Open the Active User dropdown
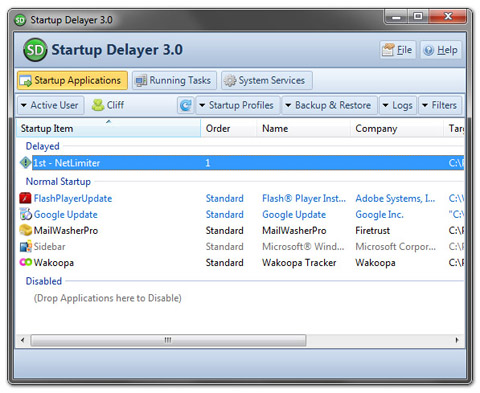This screenshot has width=480, height=393. (x=50, y=105)
